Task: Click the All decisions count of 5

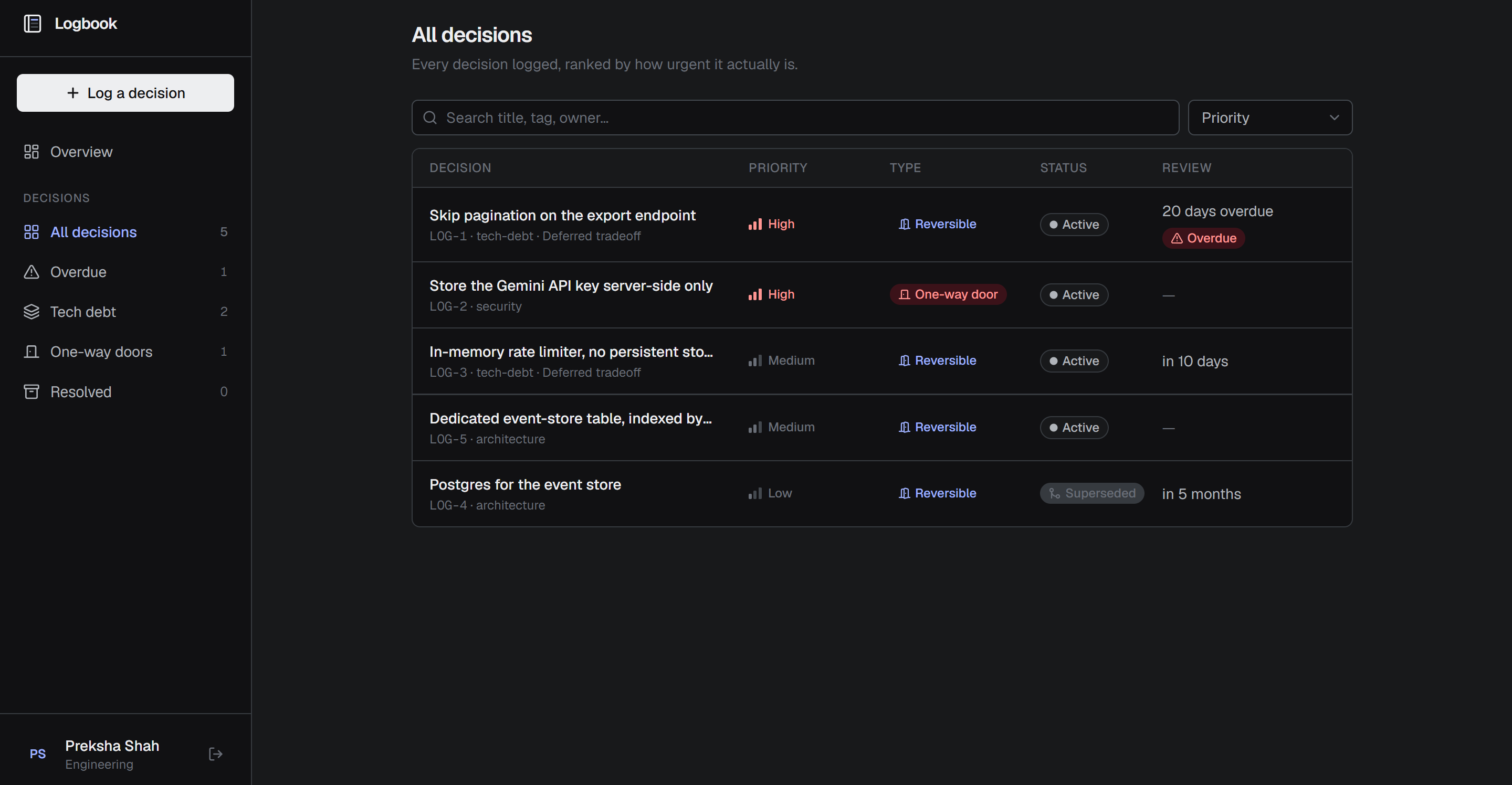Action: [224, 232]
